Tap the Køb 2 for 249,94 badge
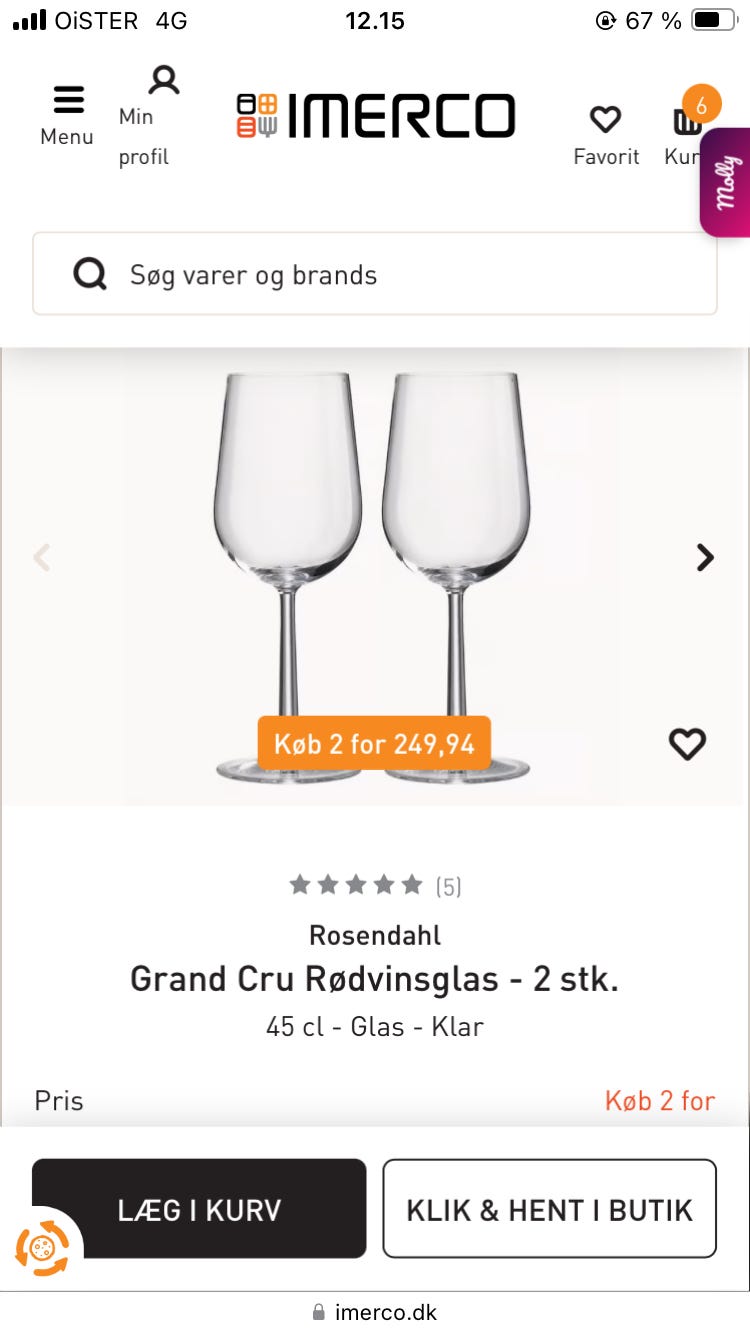The height and width of the screenshot is (1334, 750). tap(374, 743)
